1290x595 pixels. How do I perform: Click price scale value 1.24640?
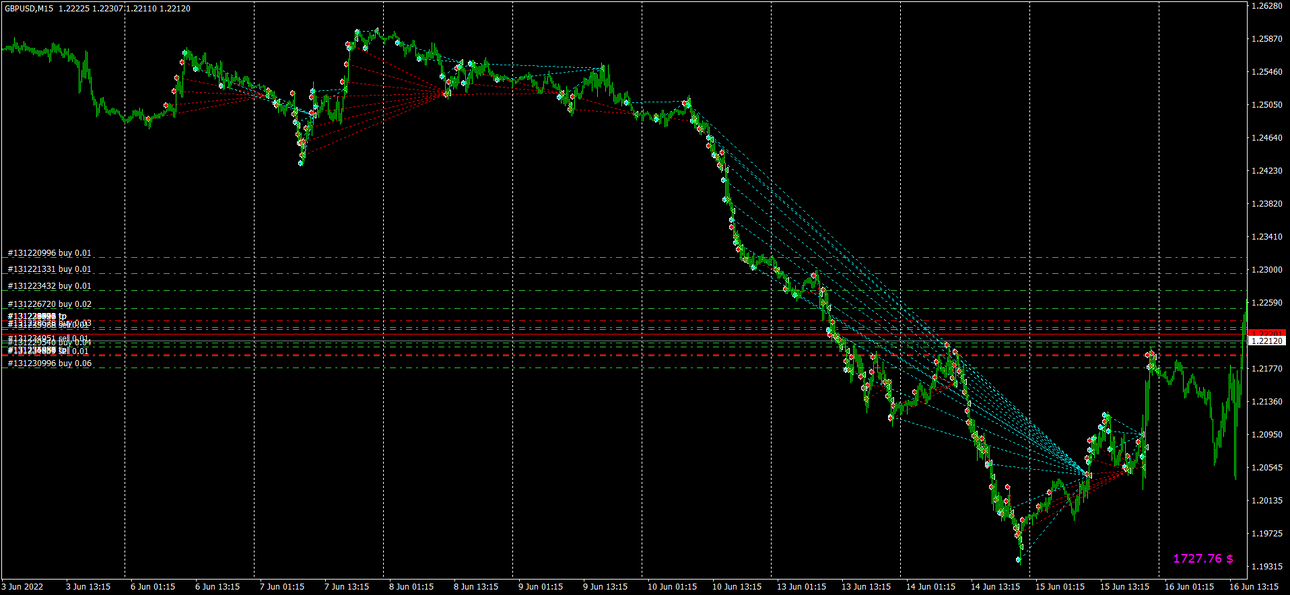pos(1267,138)
